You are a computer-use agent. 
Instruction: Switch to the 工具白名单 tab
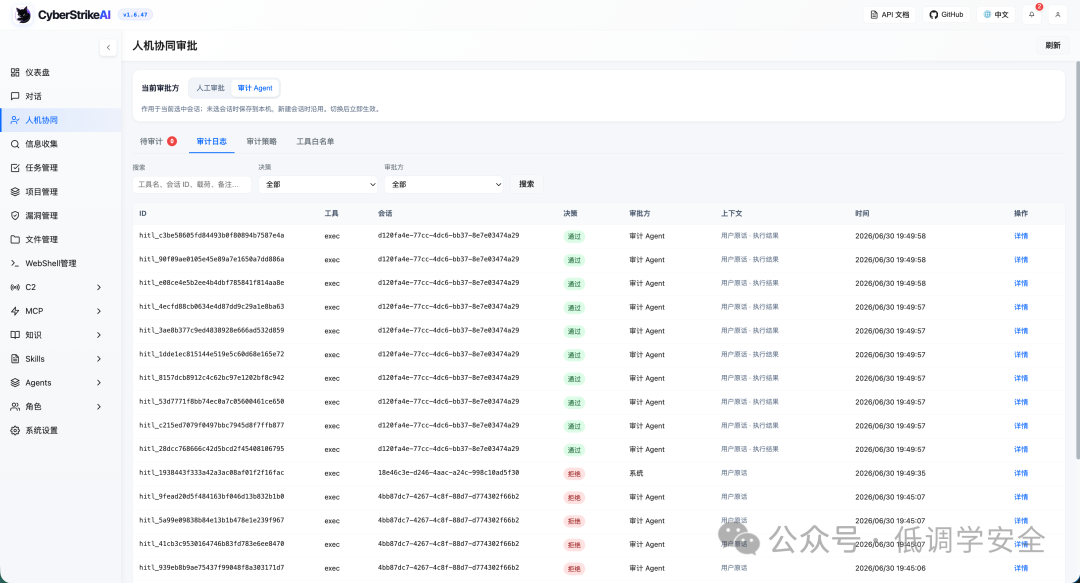click(x=315, y=141)
